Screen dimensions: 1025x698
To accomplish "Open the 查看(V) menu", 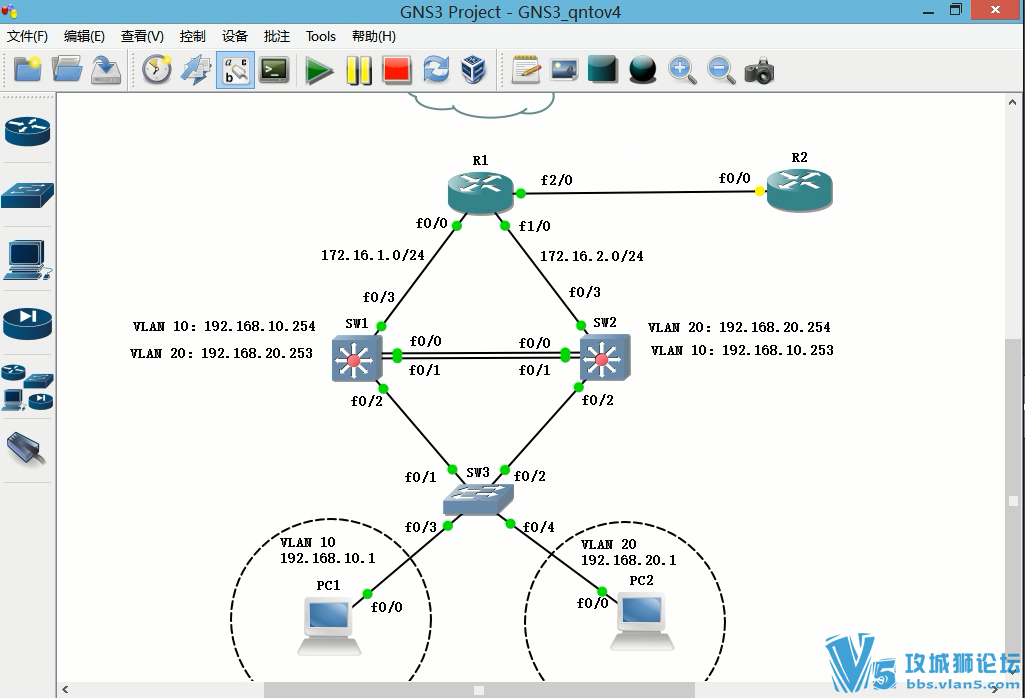I will coord(142,37).
